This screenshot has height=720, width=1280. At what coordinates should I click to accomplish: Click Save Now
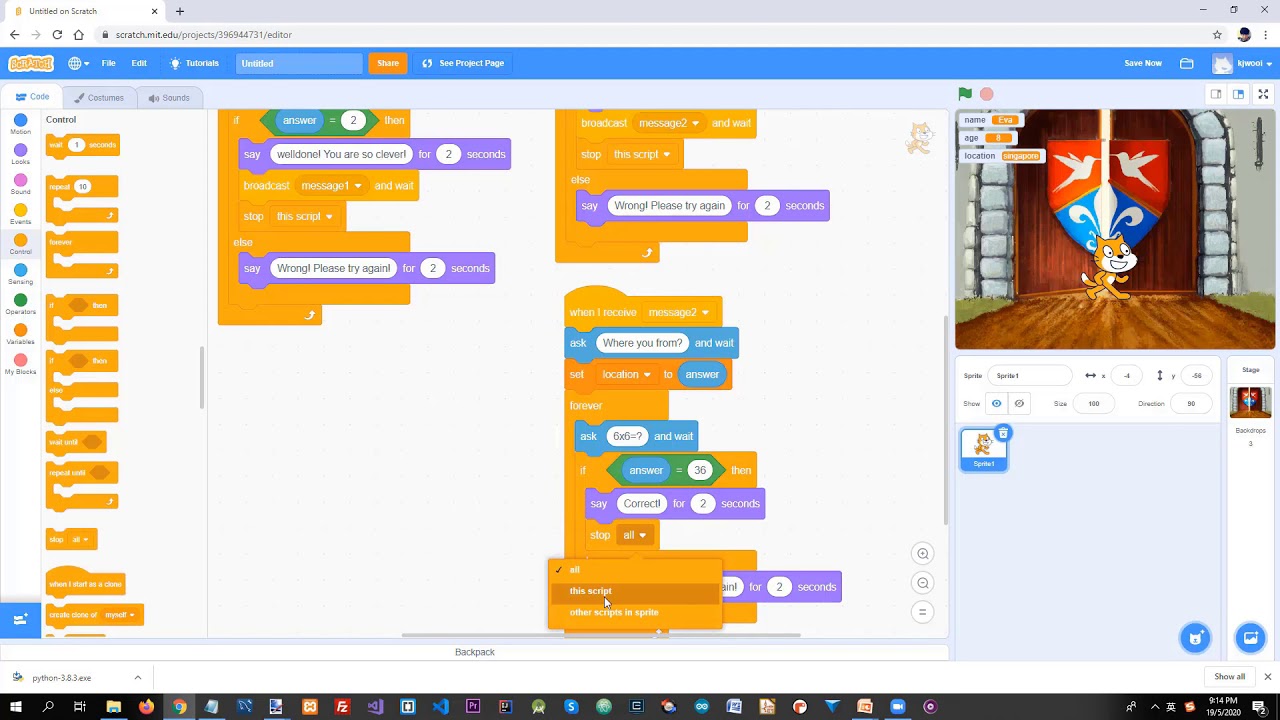pos(1143,63)
